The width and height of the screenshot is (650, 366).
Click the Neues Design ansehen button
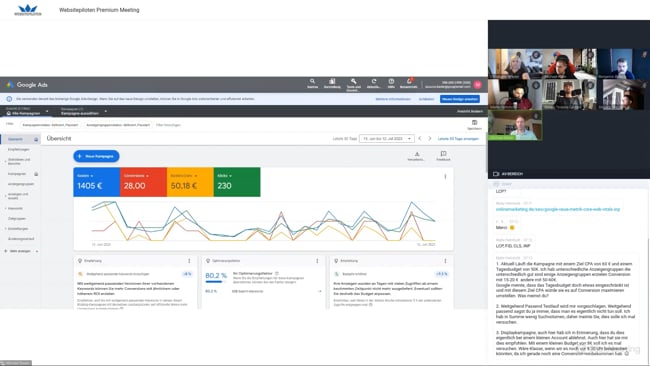coord(460,99)
